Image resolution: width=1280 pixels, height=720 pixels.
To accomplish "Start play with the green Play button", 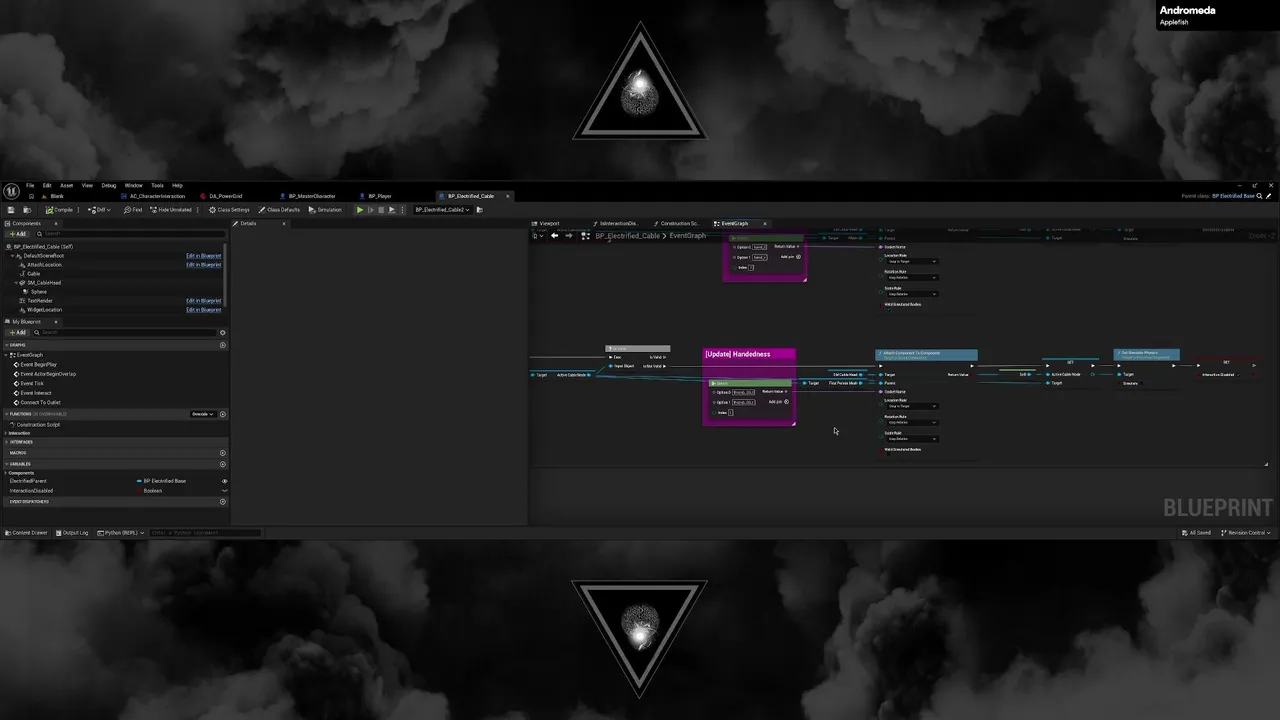I will tap(360, 210).
